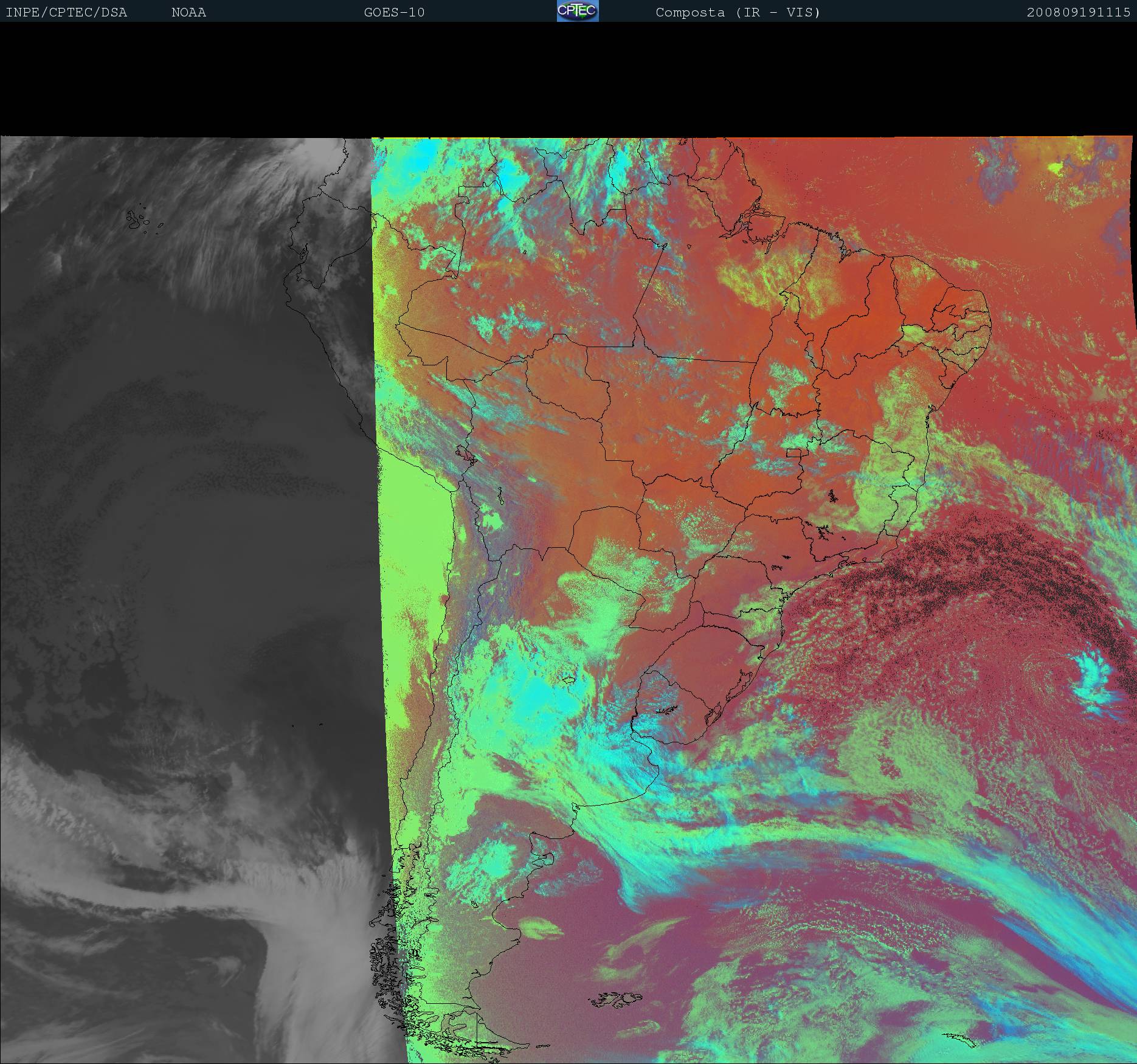Click the 200809191115 timestamp
The height and width of the screenshot is (1064, 1137).
[x=1078, y=12]
